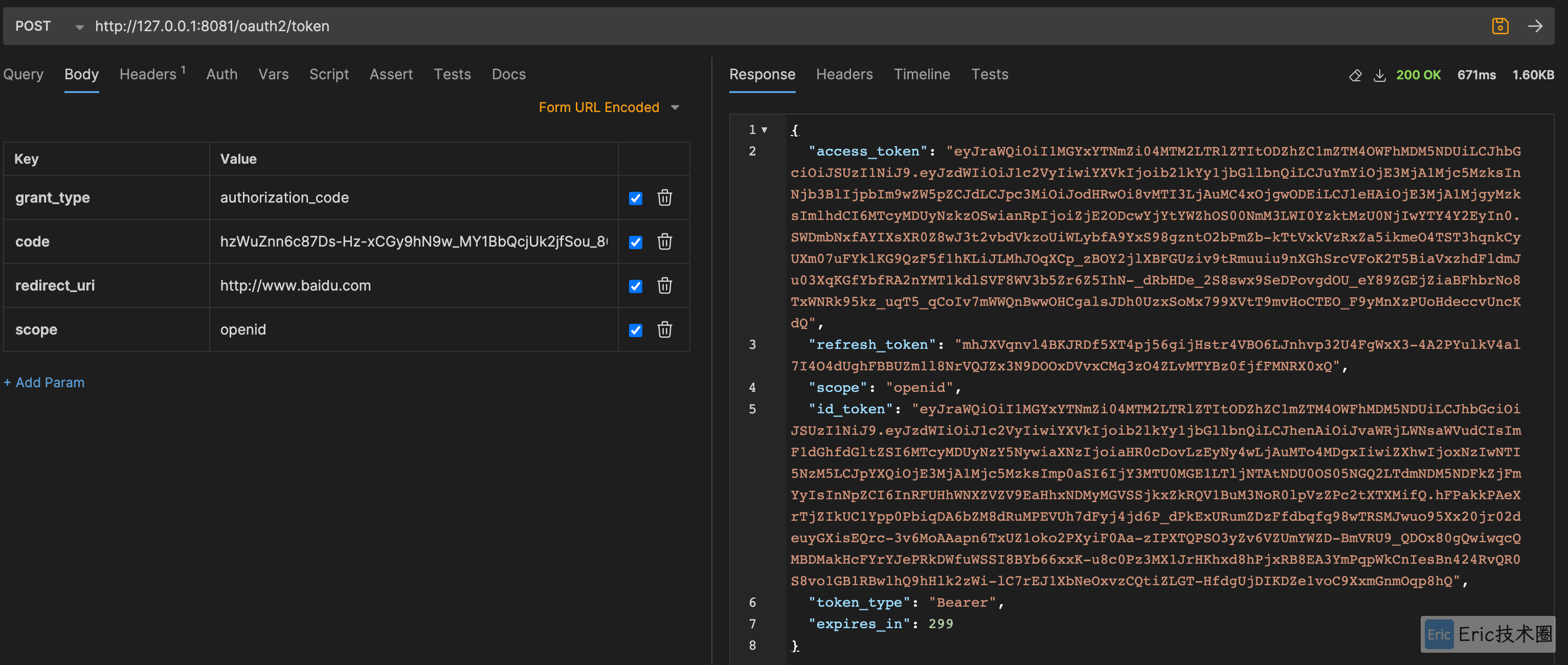This screenshot has height=665, width=1568.
Task: Click the 200 OK status text
Action: [x=1418, y=75]
